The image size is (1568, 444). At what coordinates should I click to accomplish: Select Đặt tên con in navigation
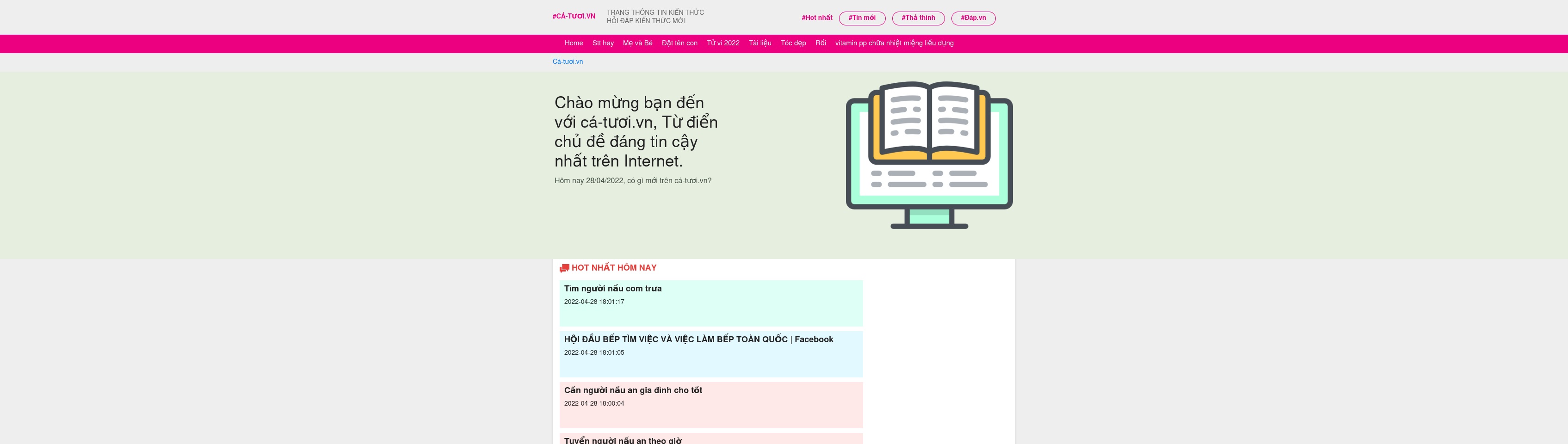(x=679, y=43)
